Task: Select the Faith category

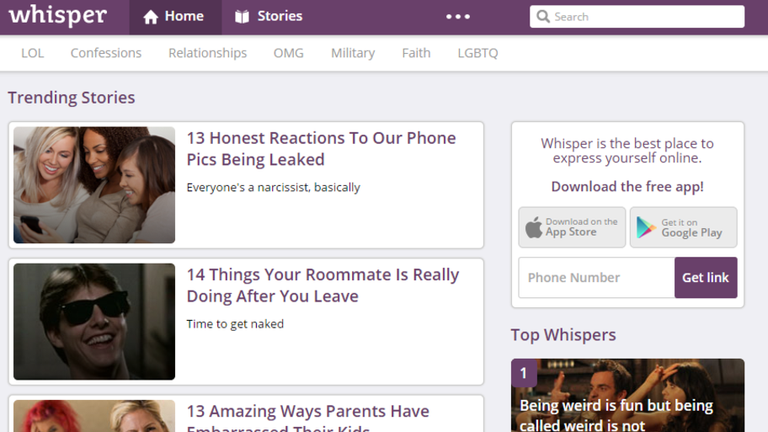Action: pyautogui.click(x=416, y=53)
